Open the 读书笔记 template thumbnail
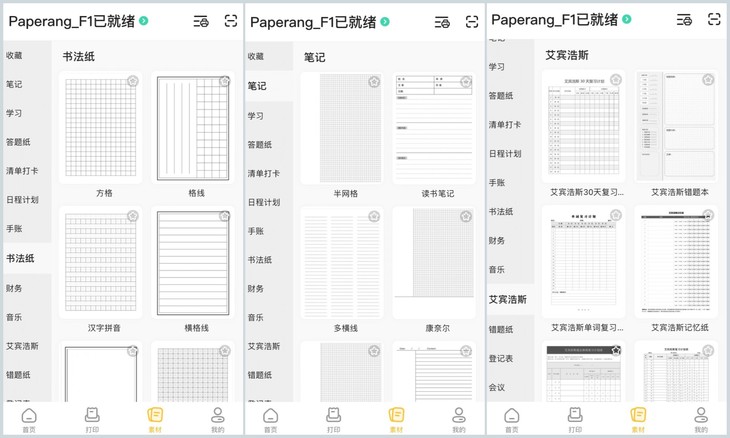 (434, 128)
